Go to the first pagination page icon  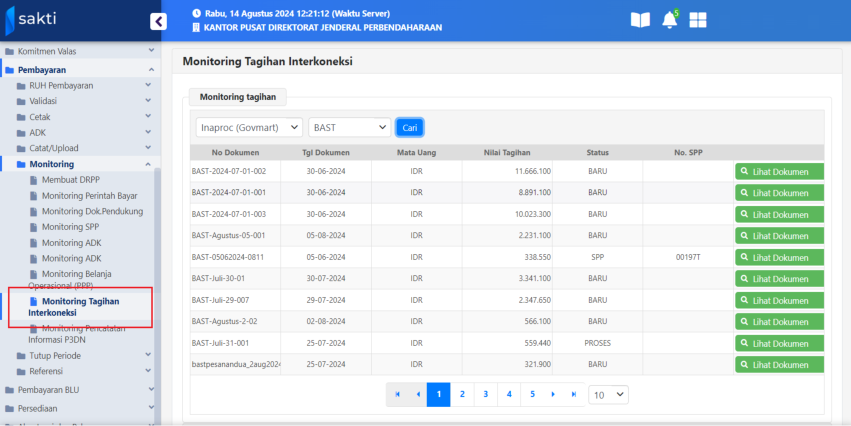[397, 395]
